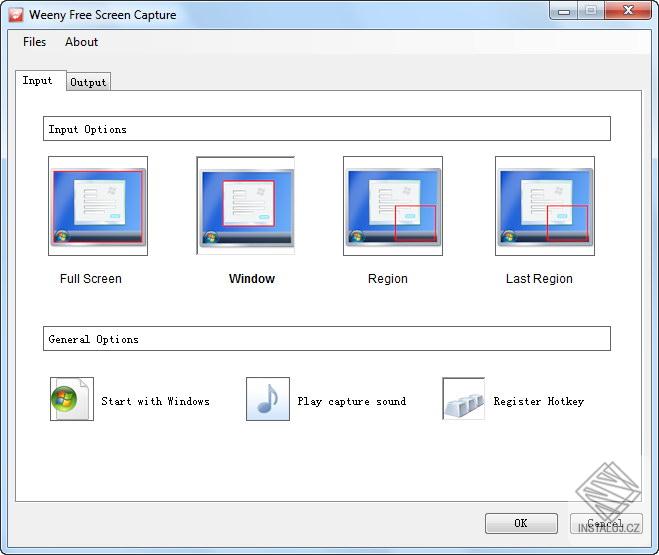Confirm settings with the OK button

tap(521, 523)
